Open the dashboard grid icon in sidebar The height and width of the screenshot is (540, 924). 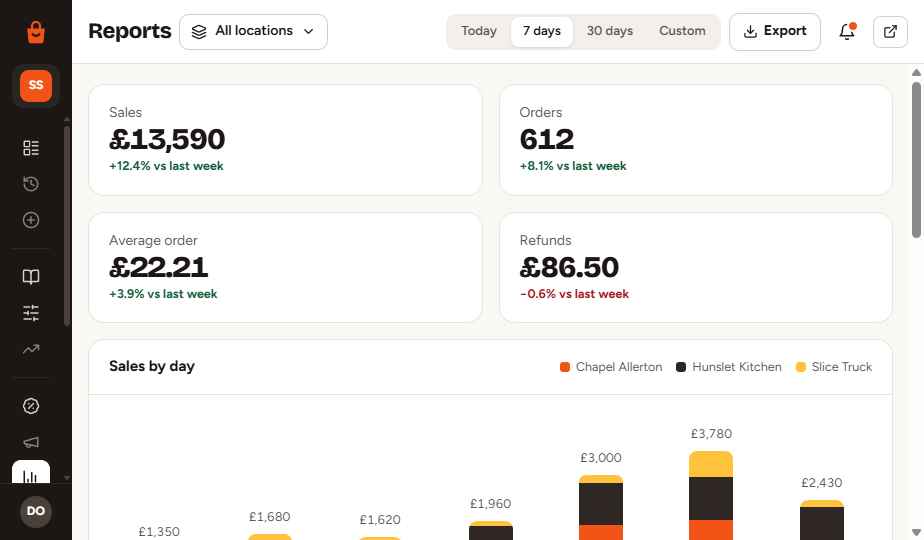(x=31, y=147)
